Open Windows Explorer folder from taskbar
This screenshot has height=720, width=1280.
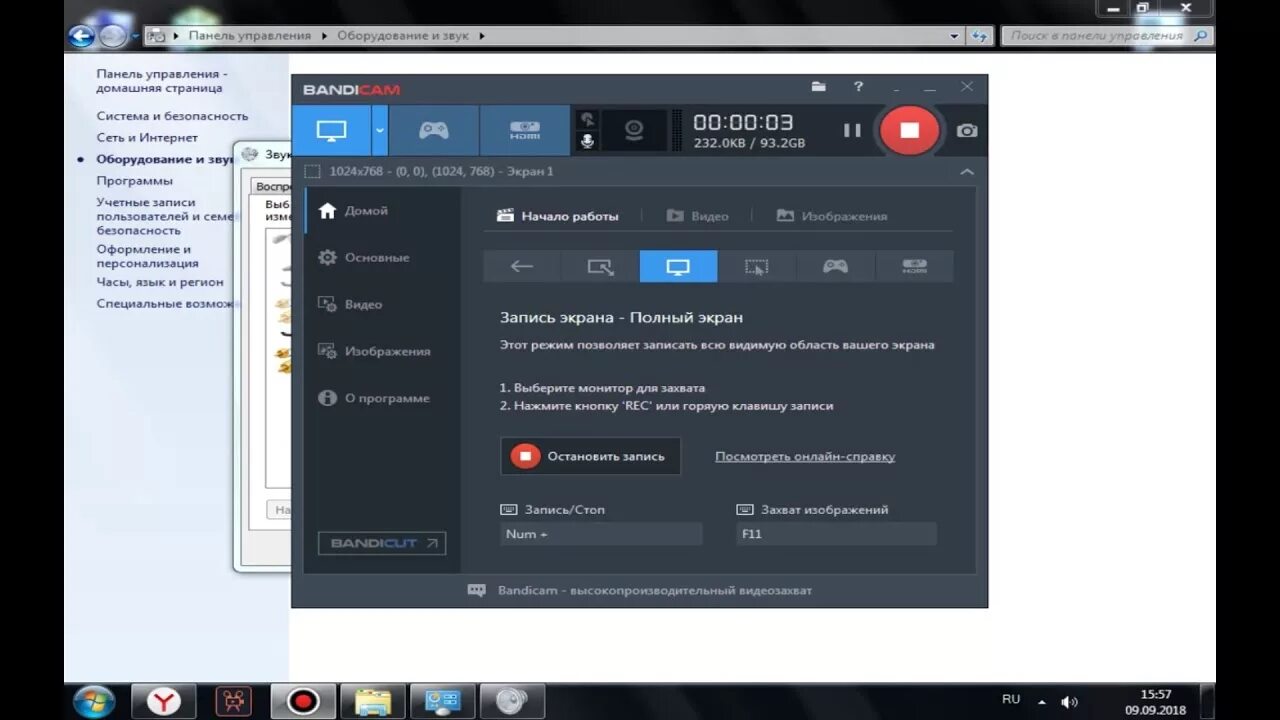(x=373, y=701)
